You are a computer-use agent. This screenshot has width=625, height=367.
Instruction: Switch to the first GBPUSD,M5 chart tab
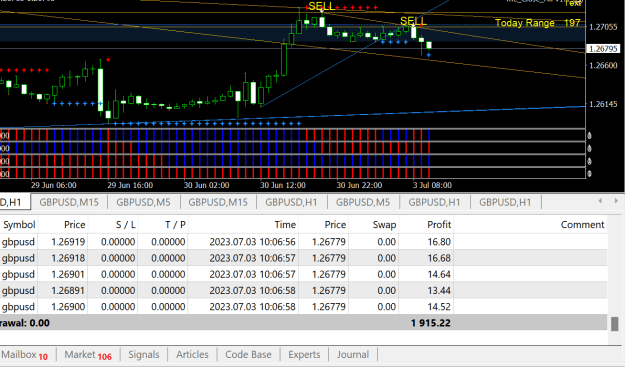(x=143, y=202)
